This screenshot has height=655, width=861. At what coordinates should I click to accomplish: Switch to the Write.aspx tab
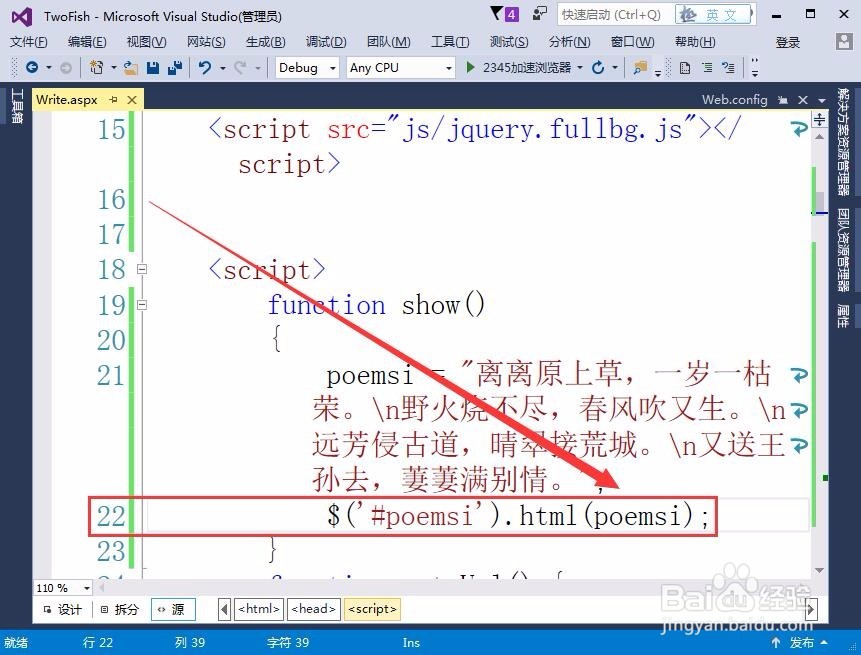[66, 99]
